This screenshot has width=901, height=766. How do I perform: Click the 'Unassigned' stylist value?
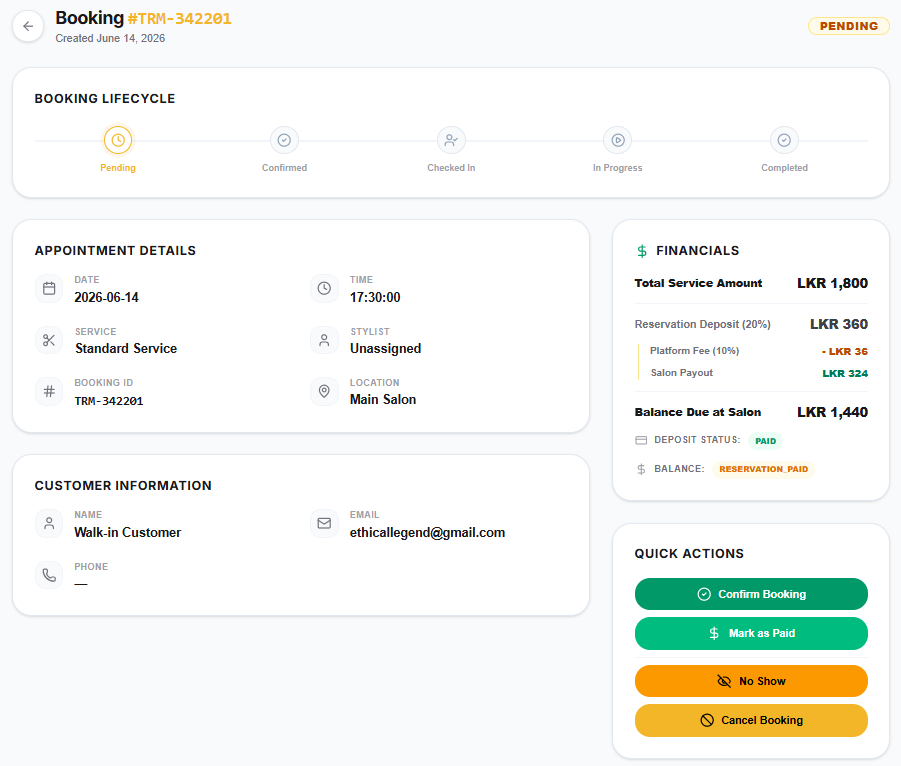(x=386, y=349)
